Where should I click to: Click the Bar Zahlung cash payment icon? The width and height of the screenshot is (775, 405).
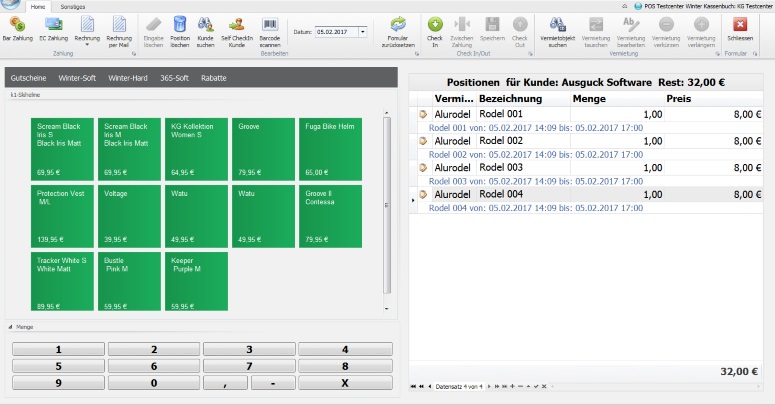coord(17,24)
